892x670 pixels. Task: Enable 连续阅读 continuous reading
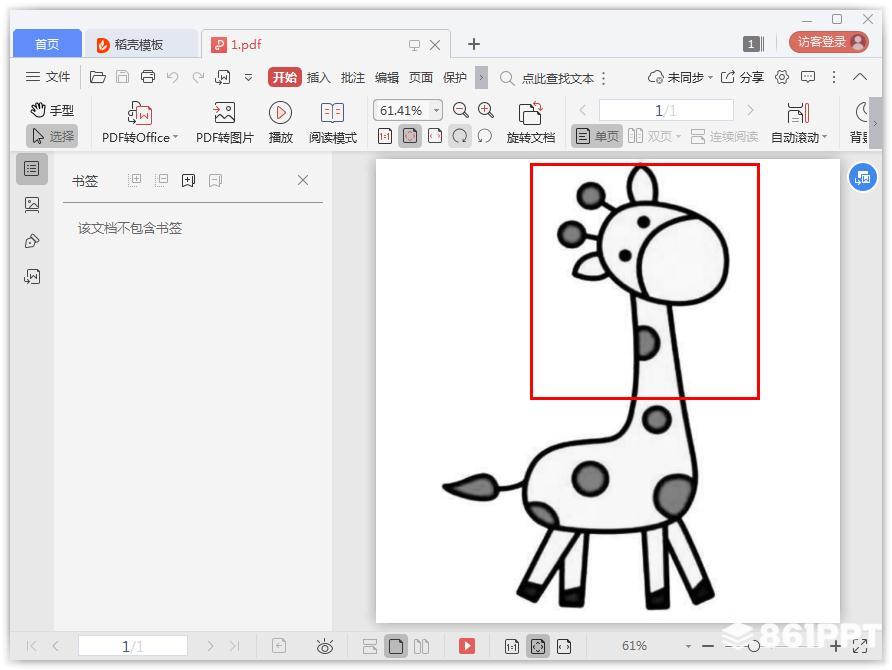point(724,137)
